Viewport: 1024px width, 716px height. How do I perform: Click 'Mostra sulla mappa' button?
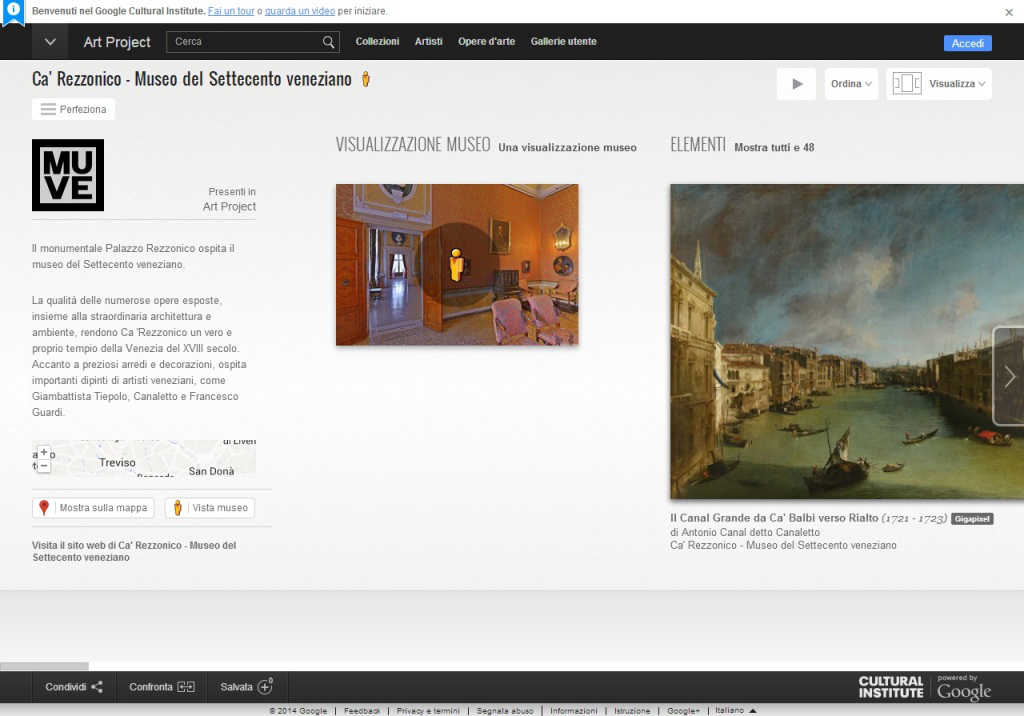pyautogui.click(x=93, y=508)
